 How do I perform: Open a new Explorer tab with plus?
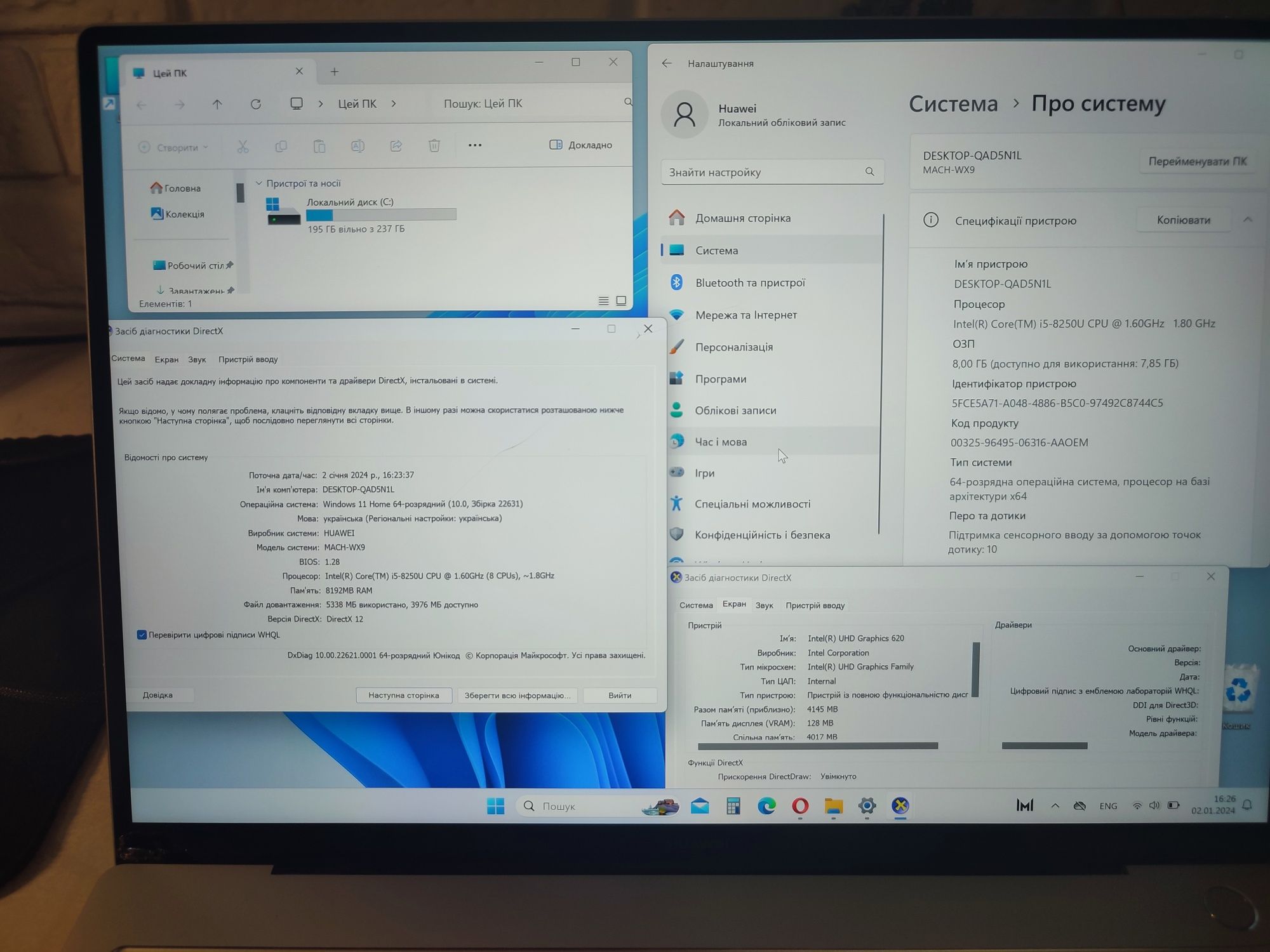coord(335,72)
